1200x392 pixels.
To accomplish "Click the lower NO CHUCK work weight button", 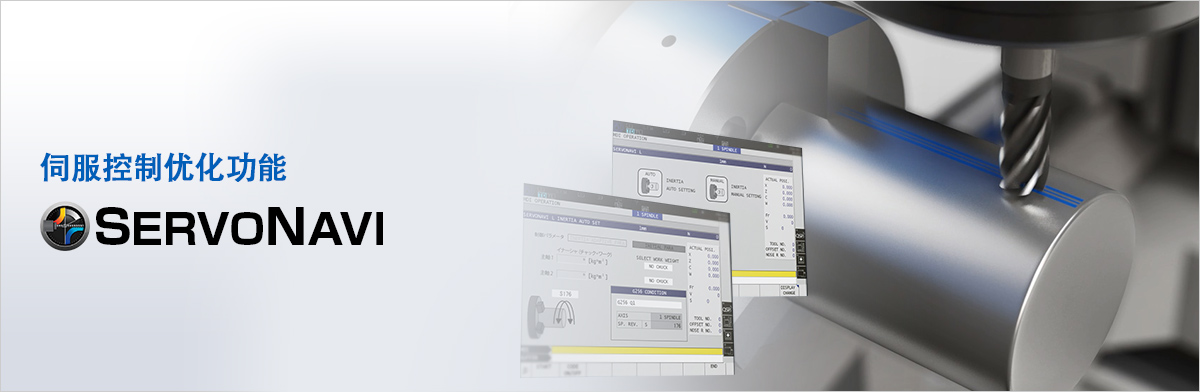I will point(659,281).
